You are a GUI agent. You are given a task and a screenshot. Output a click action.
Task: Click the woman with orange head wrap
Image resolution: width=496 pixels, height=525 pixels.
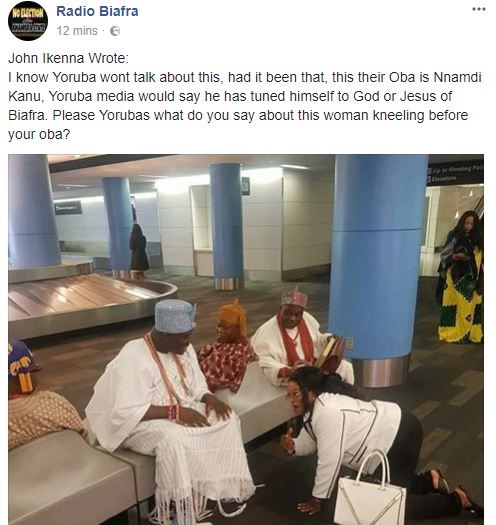coord(227,348)
